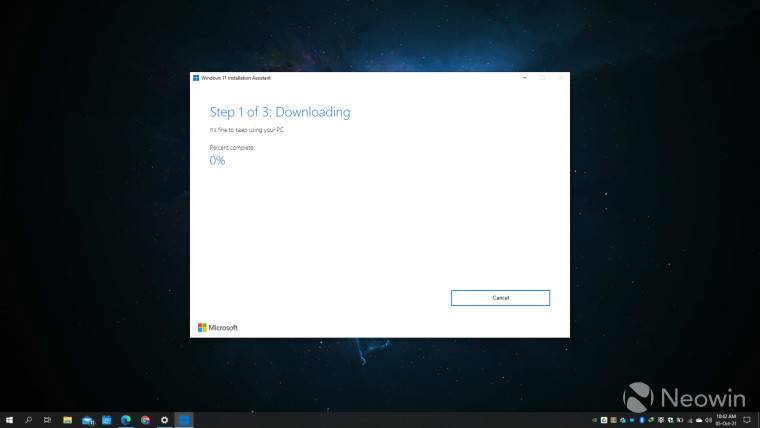This screenshot has width=760, height=428.
Task: Click the "Percent complete:" label
Action: (232, 147)
